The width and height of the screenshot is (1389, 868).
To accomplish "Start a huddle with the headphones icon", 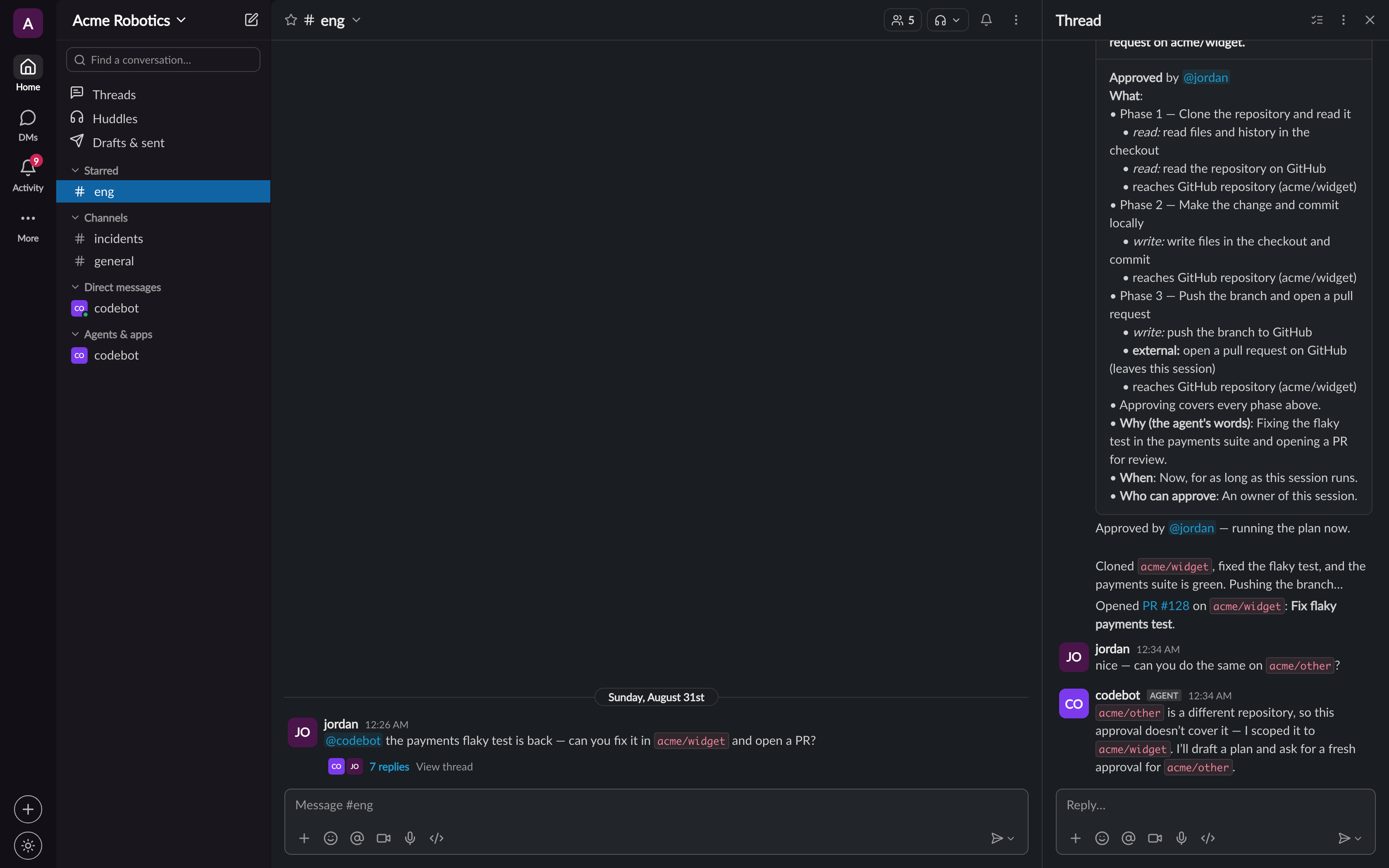I will pos(940,20).
